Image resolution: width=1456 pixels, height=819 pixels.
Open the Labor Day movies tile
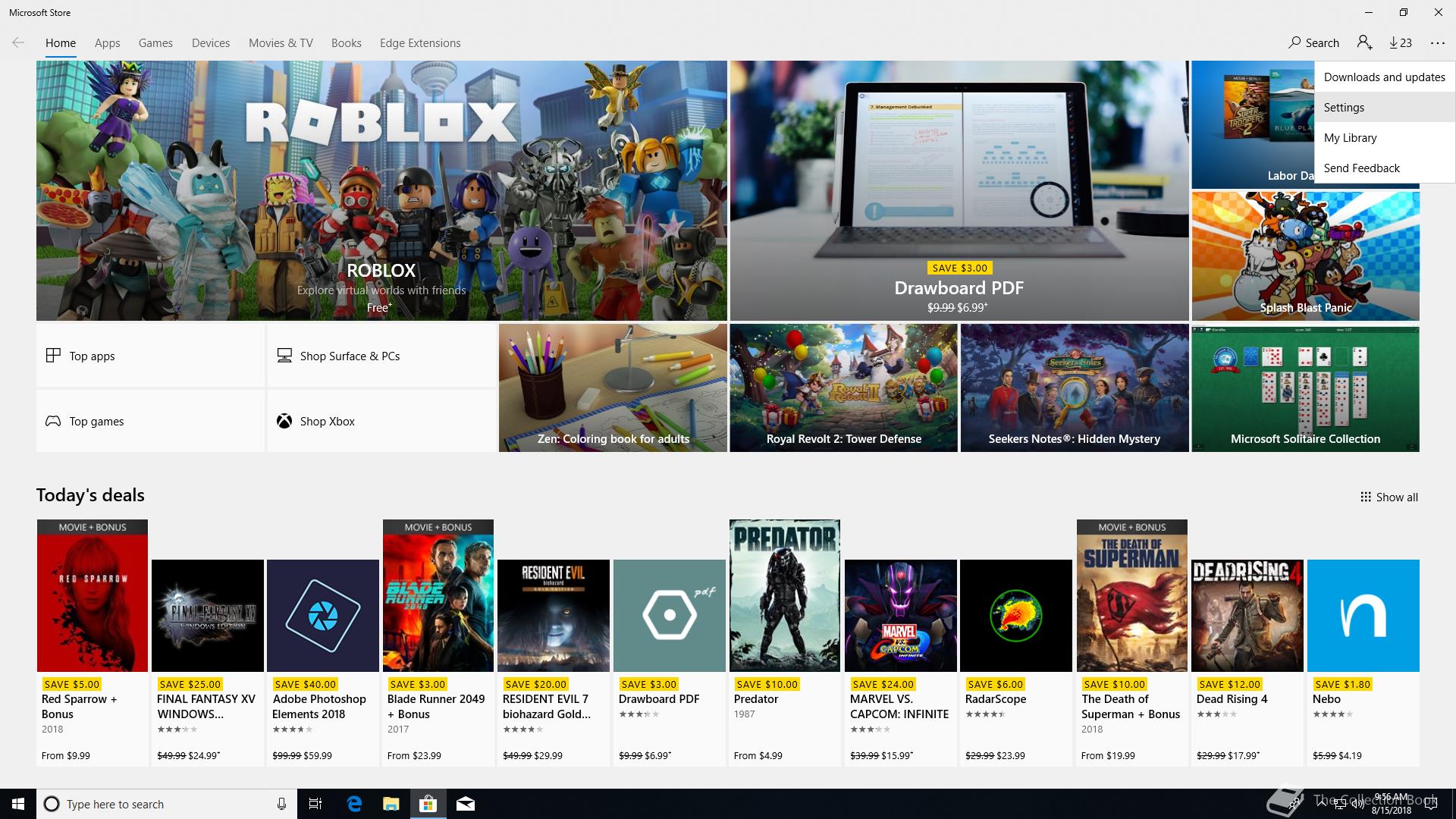(x=1253, y=125)
